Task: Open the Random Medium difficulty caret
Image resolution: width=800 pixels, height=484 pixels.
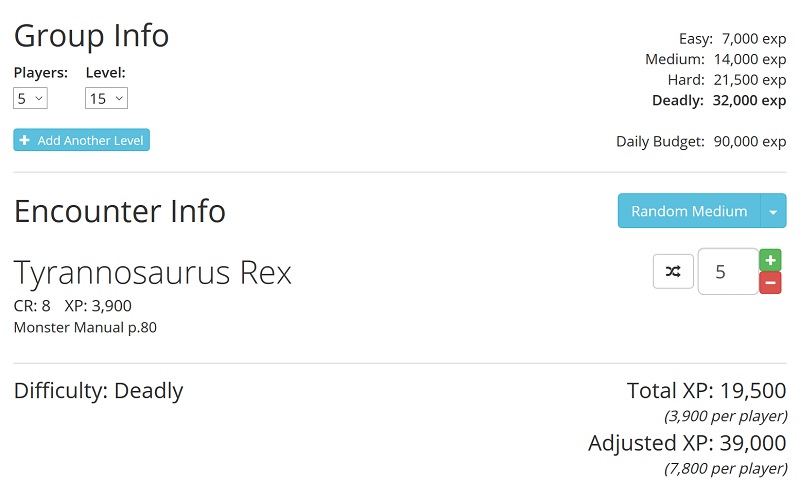Action: pos(773,211)
